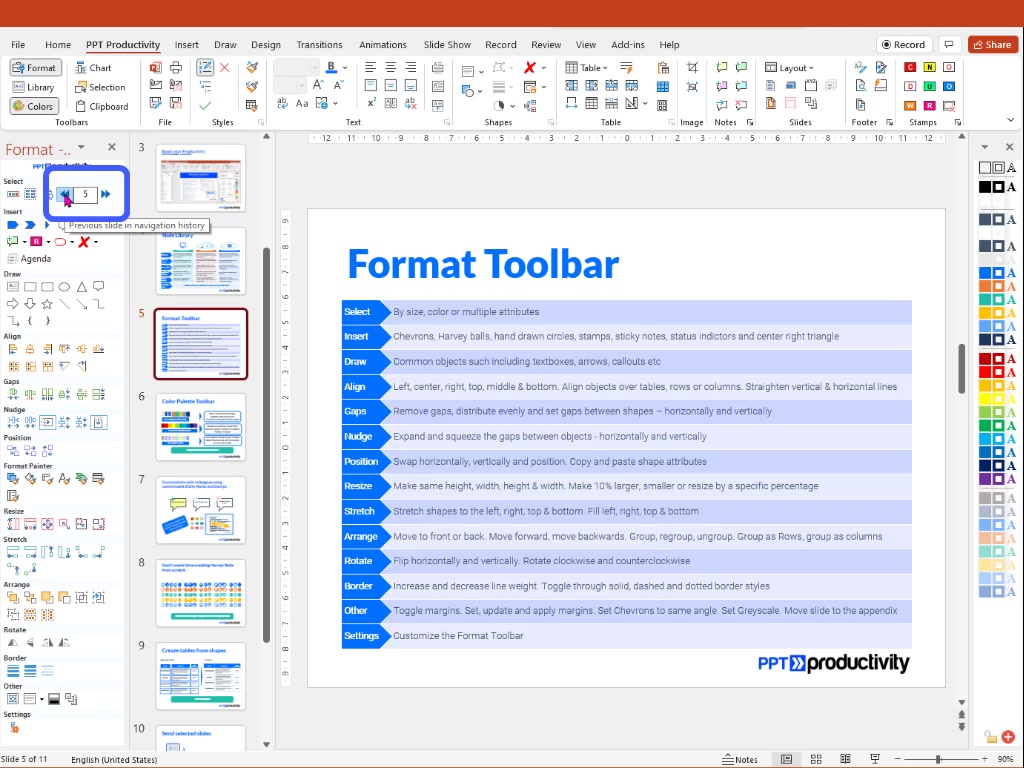Viewport: 1024px width, 768px height.
Task: Adjust the zoom slider in status bar
Action: coord(938,759)
